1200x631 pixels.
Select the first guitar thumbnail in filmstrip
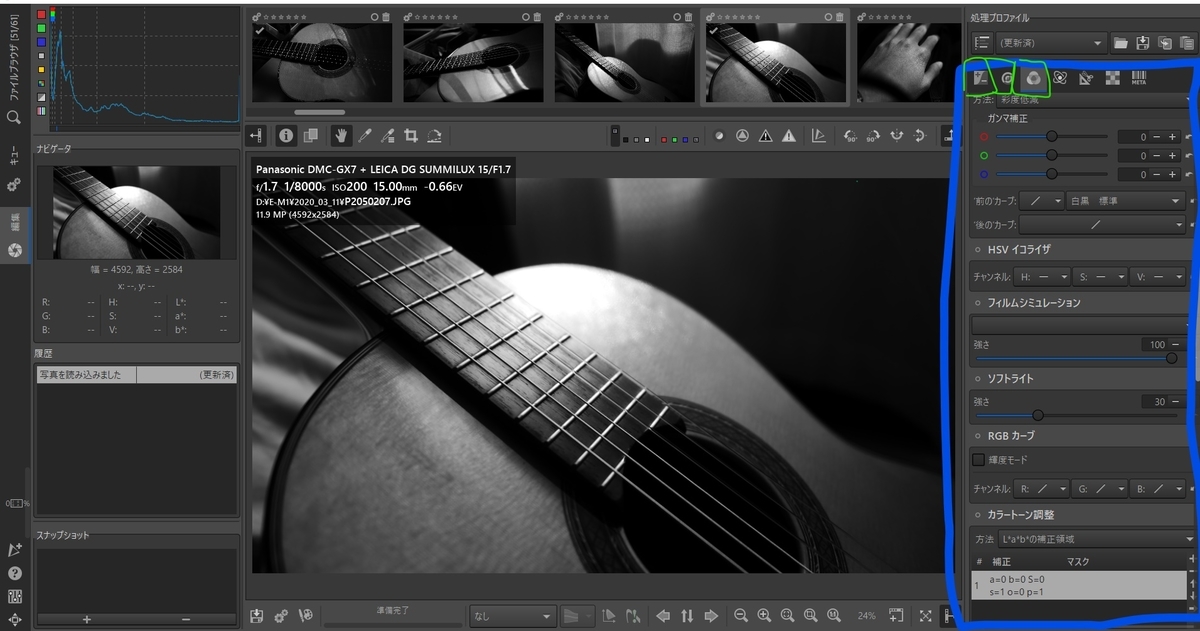point(320,62)
